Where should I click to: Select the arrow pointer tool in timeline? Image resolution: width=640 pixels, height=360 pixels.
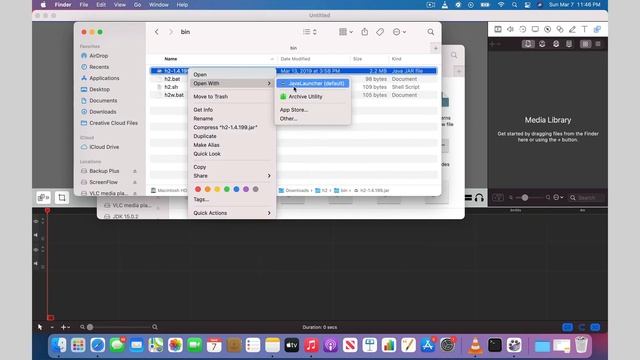[x=40, y=327]
